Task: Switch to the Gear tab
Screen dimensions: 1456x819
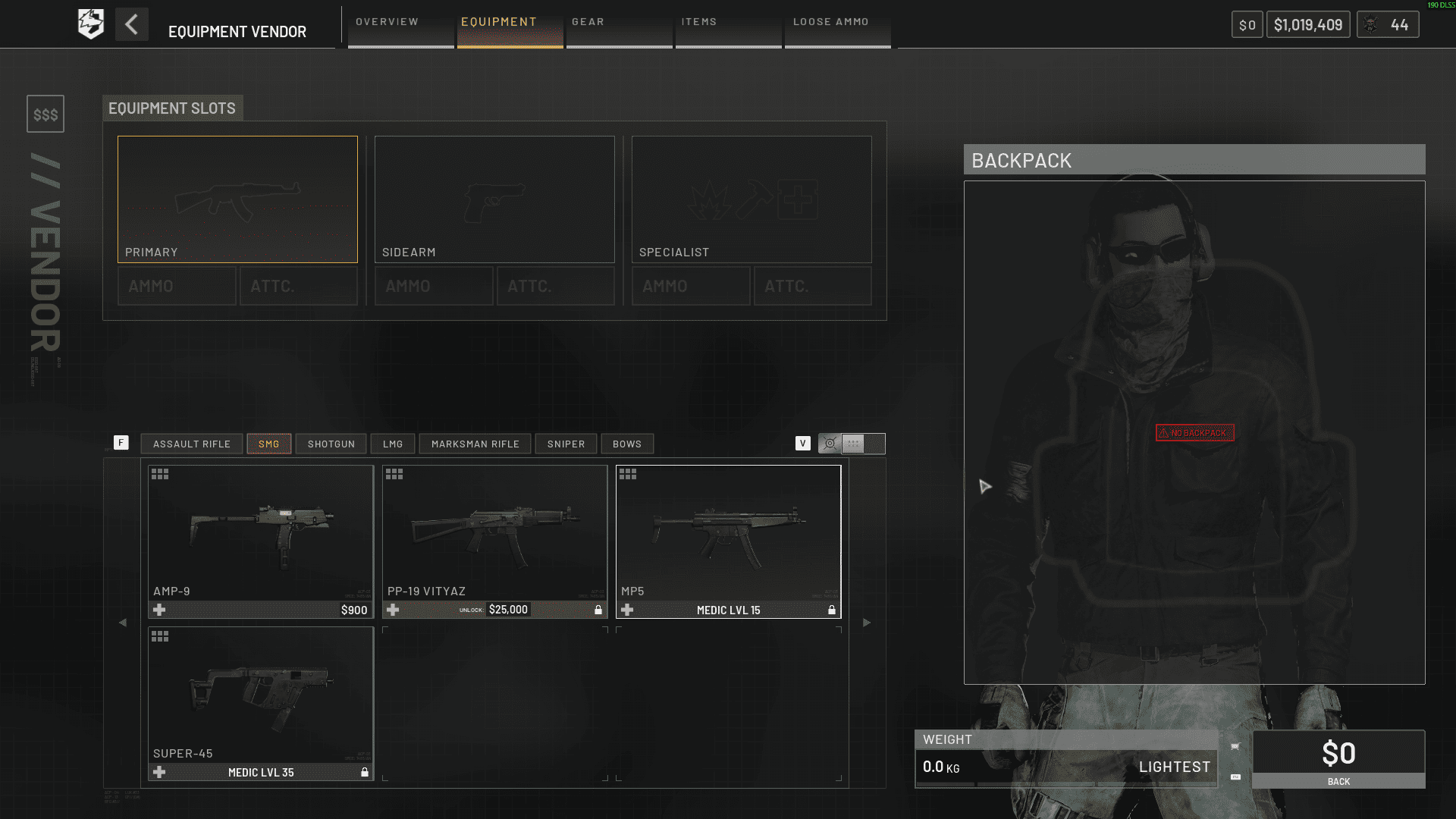Action: pos(620,26)
